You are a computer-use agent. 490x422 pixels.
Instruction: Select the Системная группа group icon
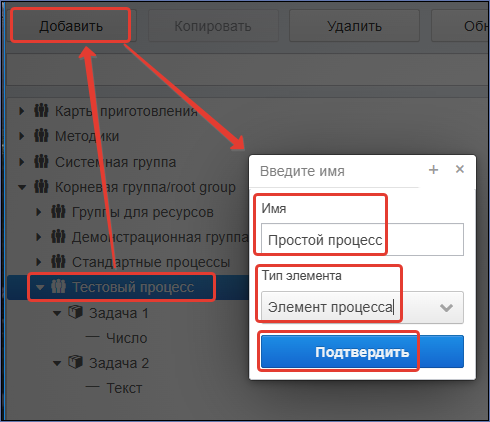[41, 162]
